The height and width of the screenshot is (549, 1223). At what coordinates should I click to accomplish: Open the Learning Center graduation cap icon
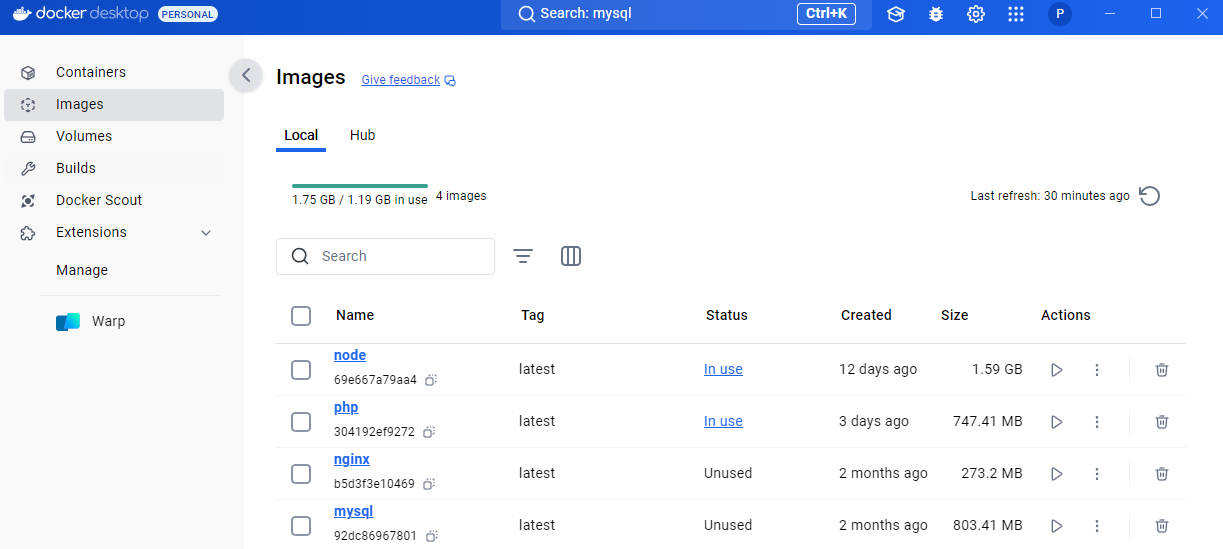point(896,14)
